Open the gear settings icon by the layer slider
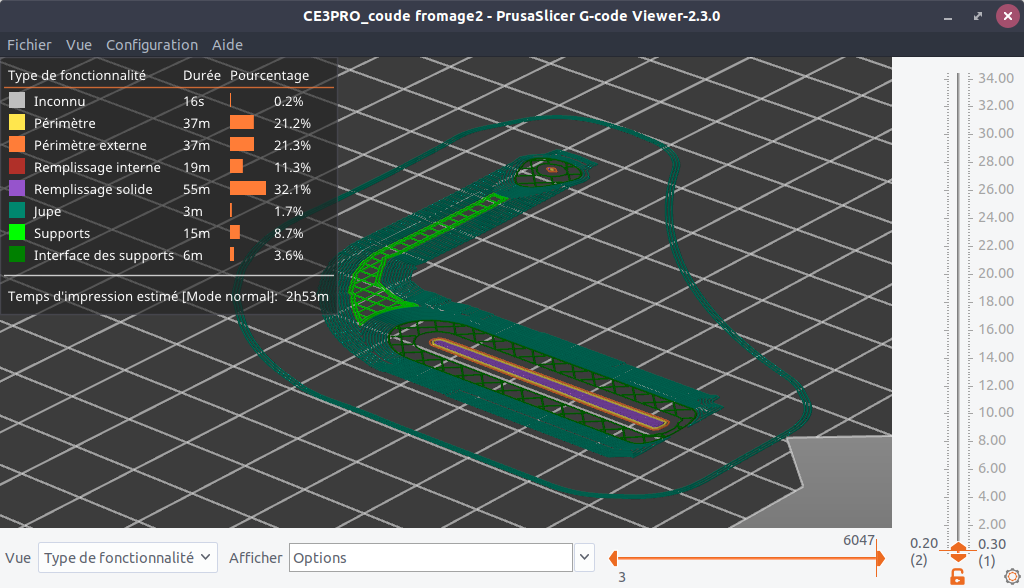 pos(1012,576)
